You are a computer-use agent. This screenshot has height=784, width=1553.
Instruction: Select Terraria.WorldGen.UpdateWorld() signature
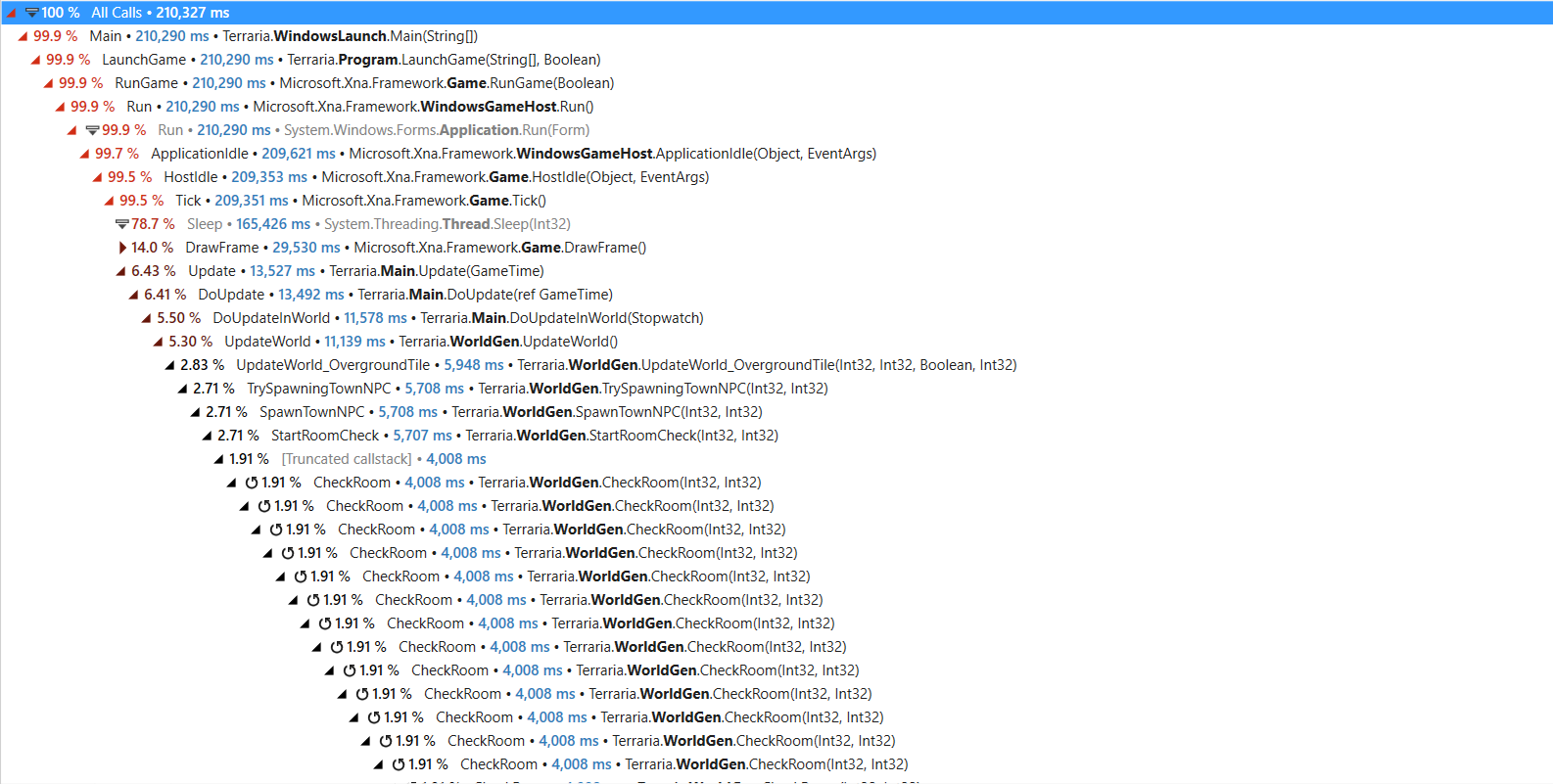508,342
